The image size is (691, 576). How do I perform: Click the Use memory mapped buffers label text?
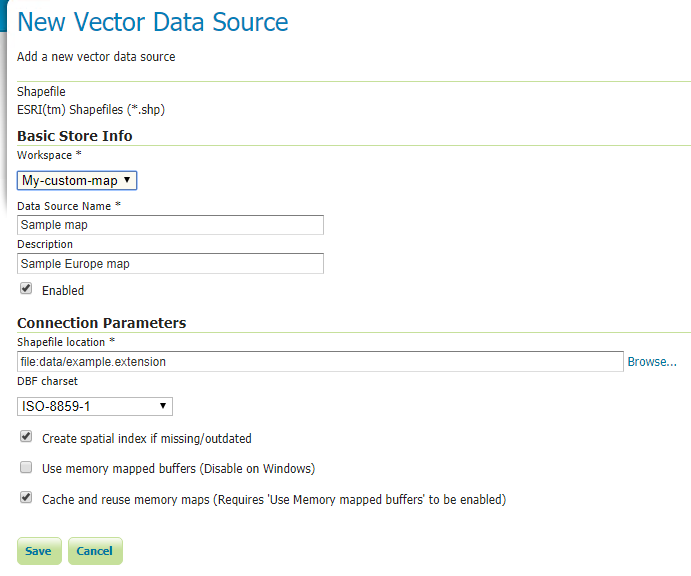[178, 468]
